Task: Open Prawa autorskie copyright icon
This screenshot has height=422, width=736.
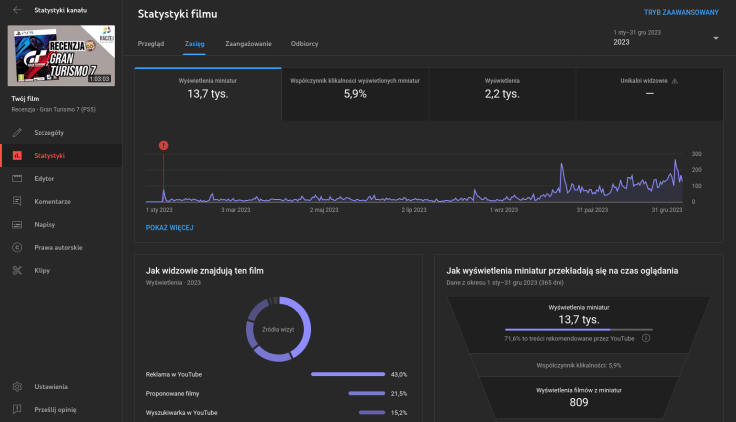Action: pyautogui.click(x=17, y=247)
